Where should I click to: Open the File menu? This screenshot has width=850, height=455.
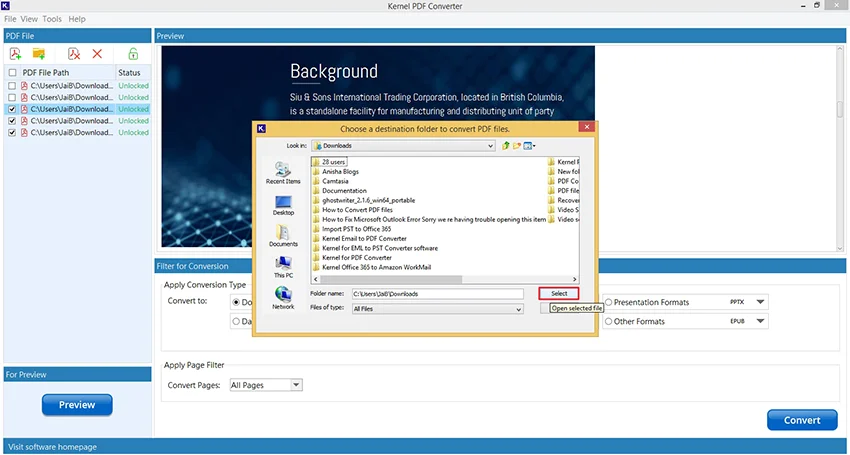pos(10,19)
